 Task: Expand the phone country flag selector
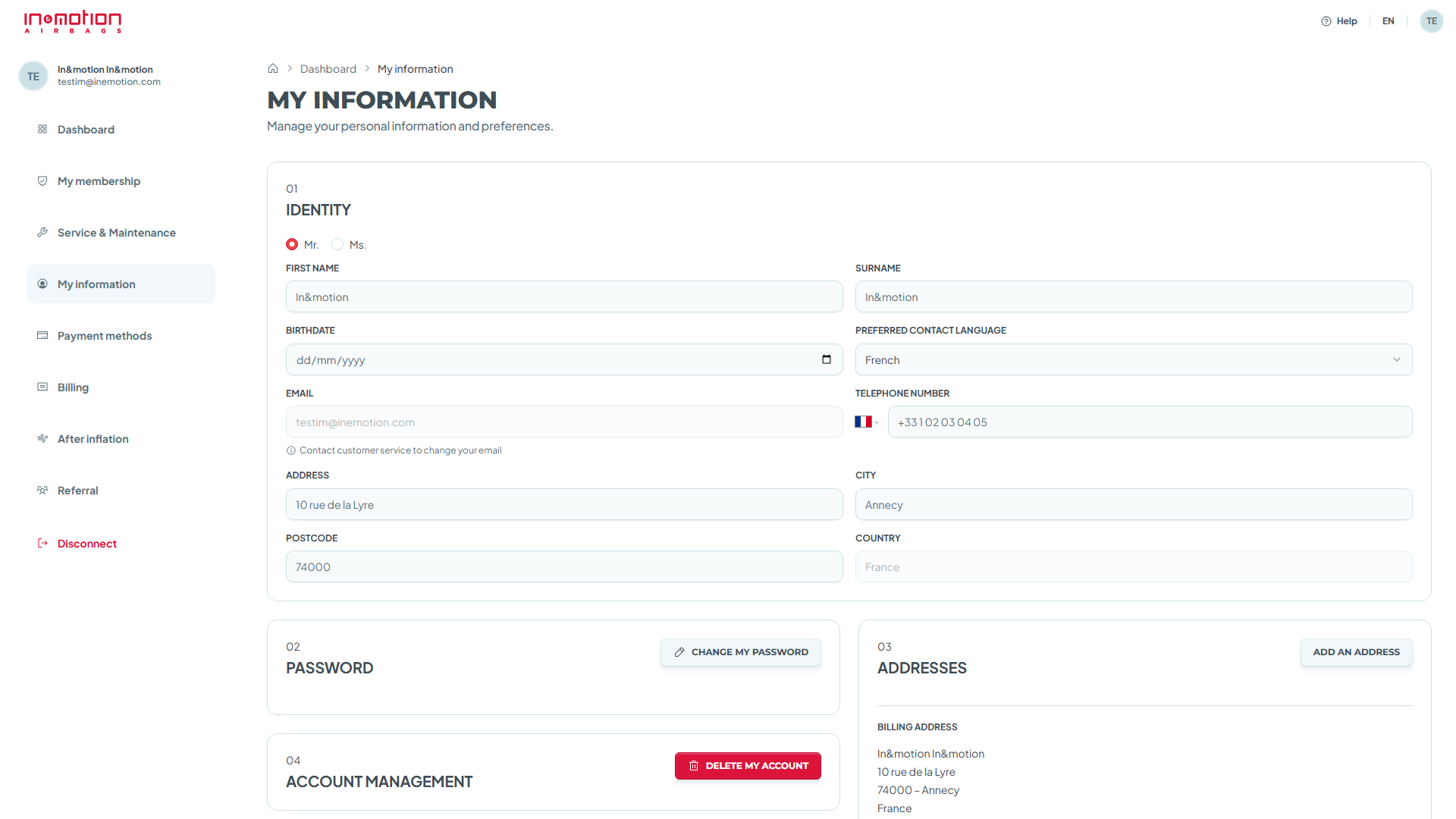pos(867,422)
